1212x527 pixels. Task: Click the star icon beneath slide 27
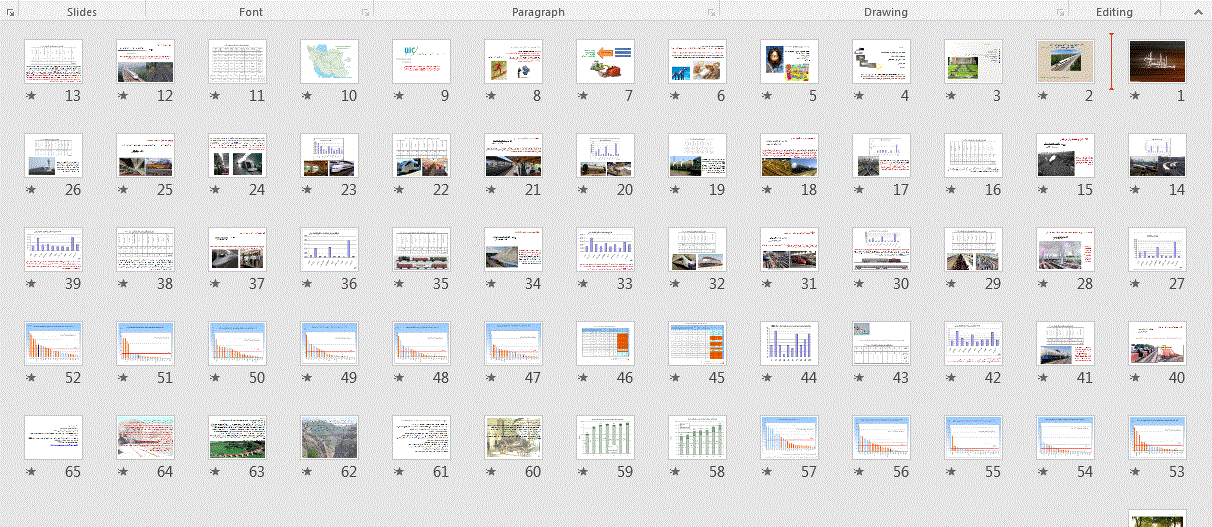[1135, 284]
